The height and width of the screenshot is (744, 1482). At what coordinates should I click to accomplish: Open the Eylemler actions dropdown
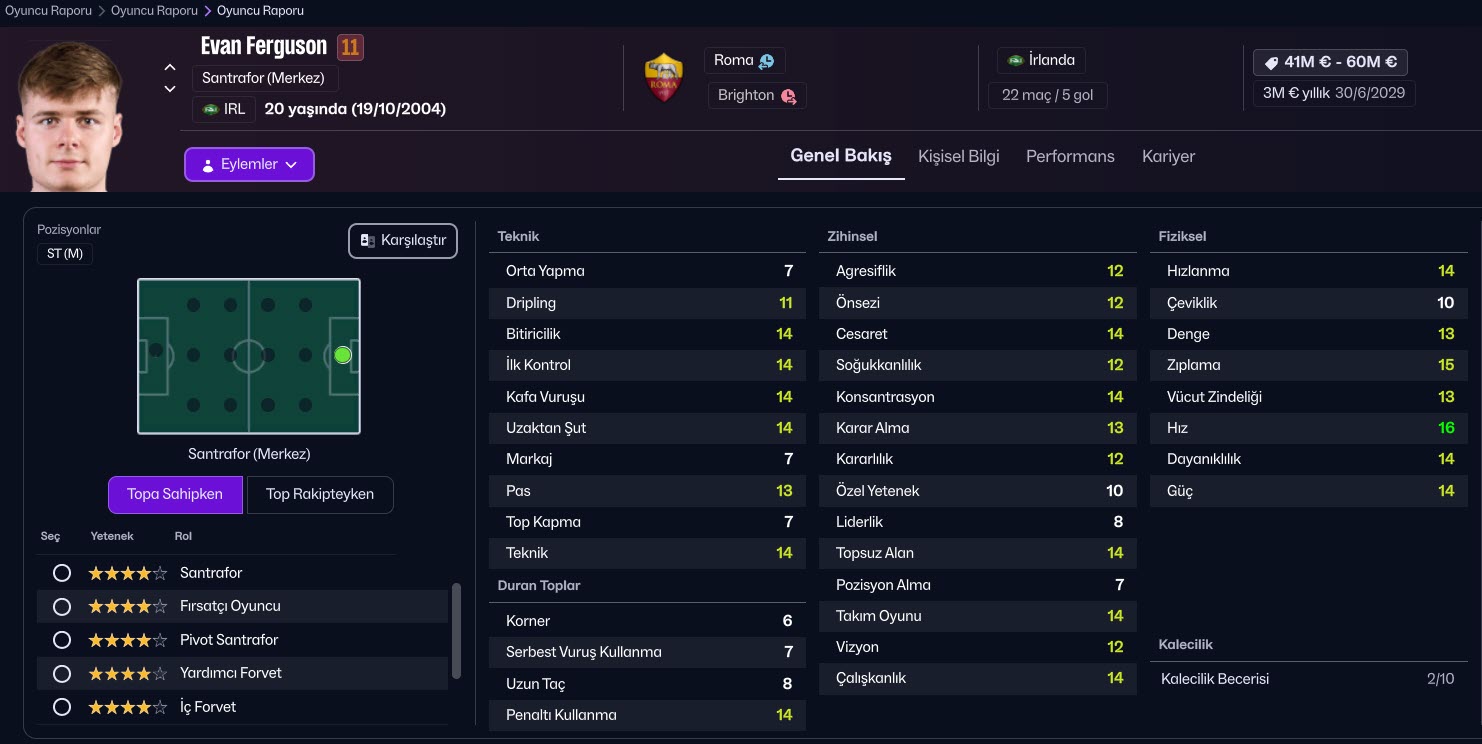249,165
